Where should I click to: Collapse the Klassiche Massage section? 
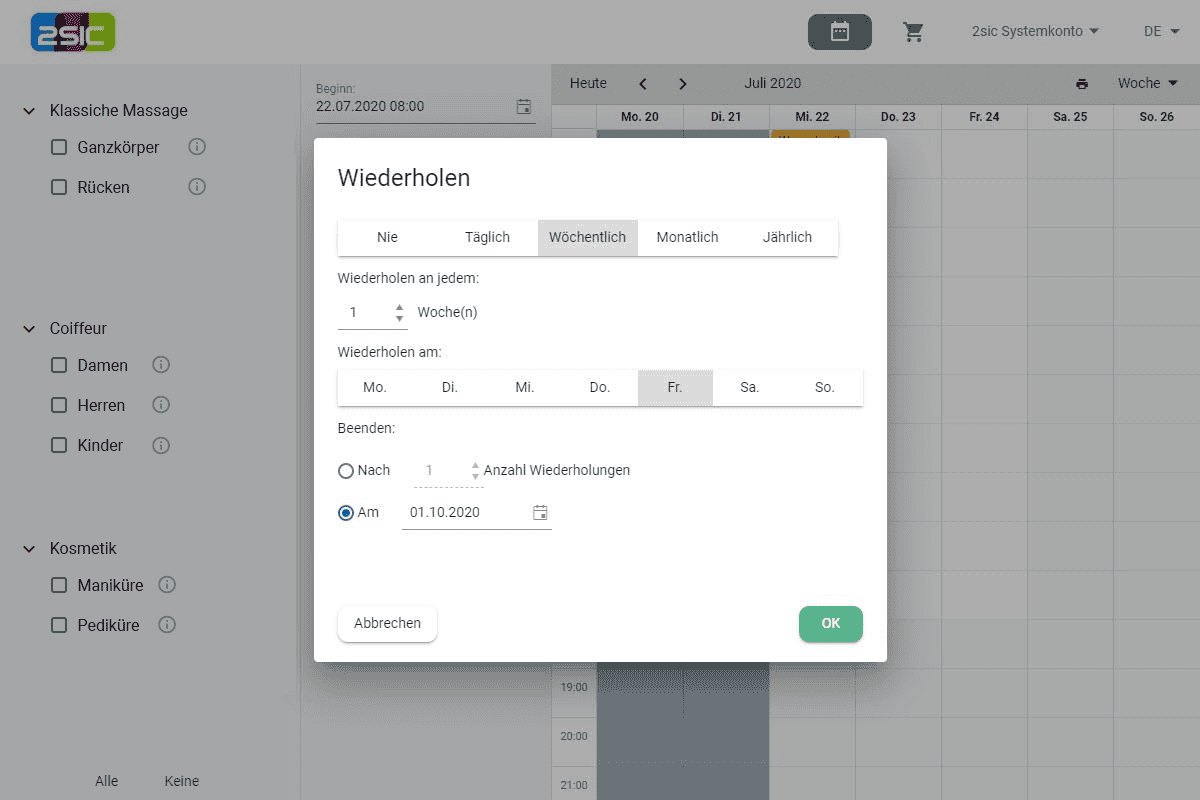[x=29, y=111]
